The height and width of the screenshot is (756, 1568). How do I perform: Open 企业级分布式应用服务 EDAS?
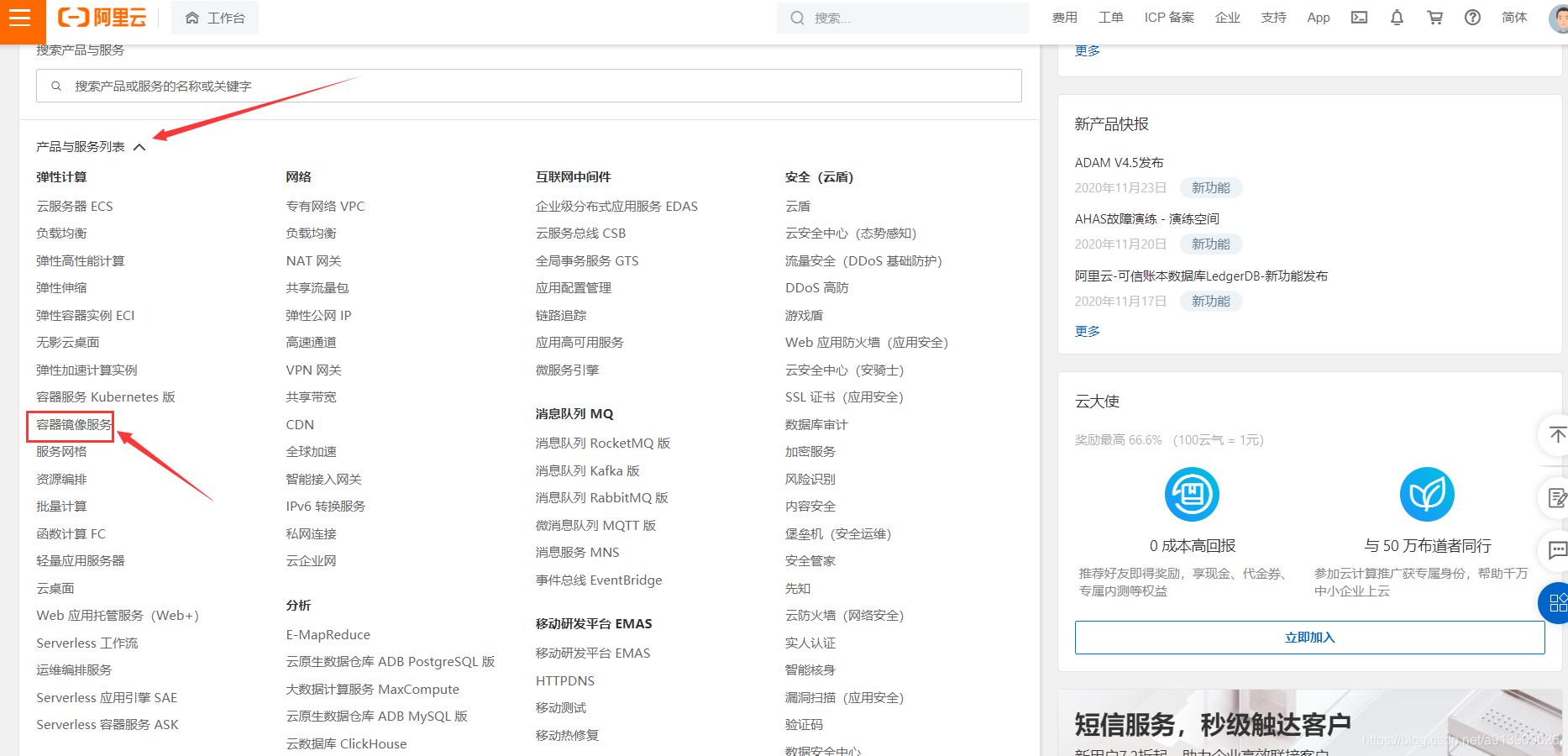(616, 206)
